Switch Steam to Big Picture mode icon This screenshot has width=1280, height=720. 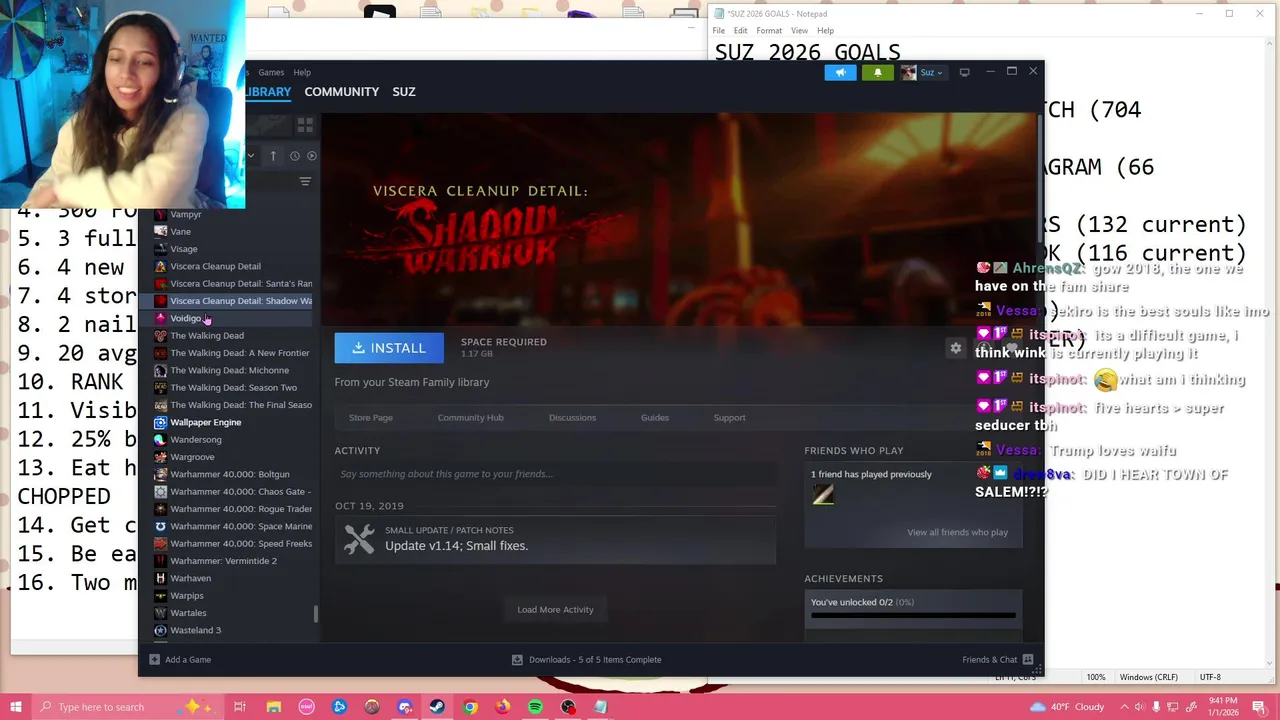[964, 72]
